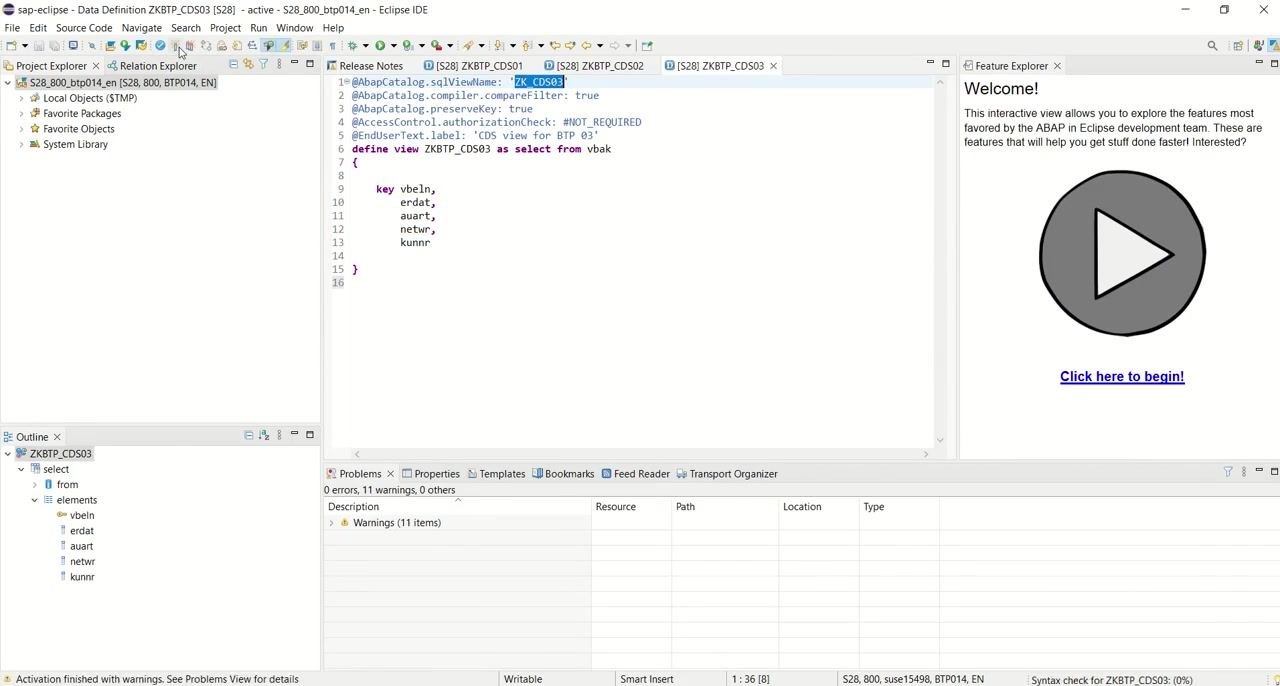
Task: Select vbeln element in Outline
Action: (x=82, y=516)
